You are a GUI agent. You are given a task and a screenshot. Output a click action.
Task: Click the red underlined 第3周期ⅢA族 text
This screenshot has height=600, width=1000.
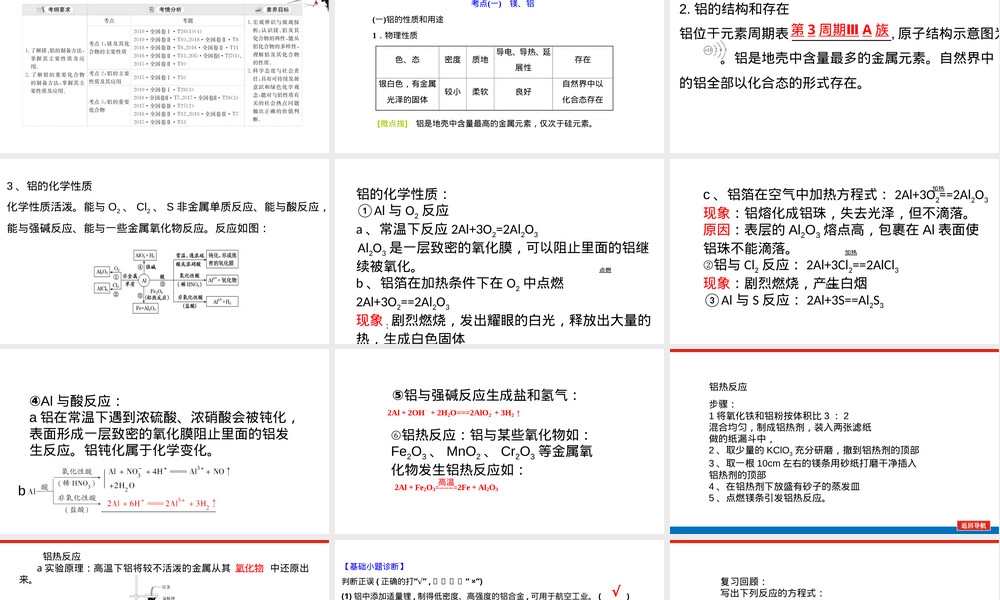[x=840, y=30]
